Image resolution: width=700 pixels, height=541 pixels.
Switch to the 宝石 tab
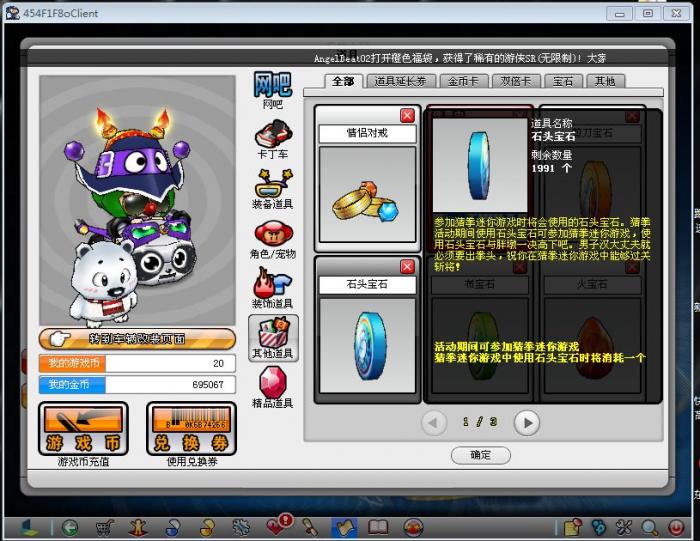[563, 81]
